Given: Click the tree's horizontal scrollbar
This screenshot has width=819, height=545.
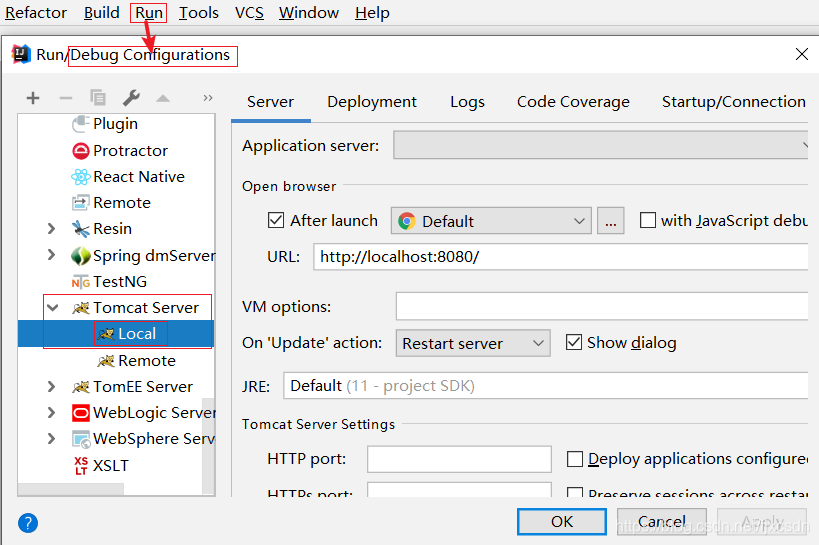Looking at the screenshot, I should pos(71,489).
